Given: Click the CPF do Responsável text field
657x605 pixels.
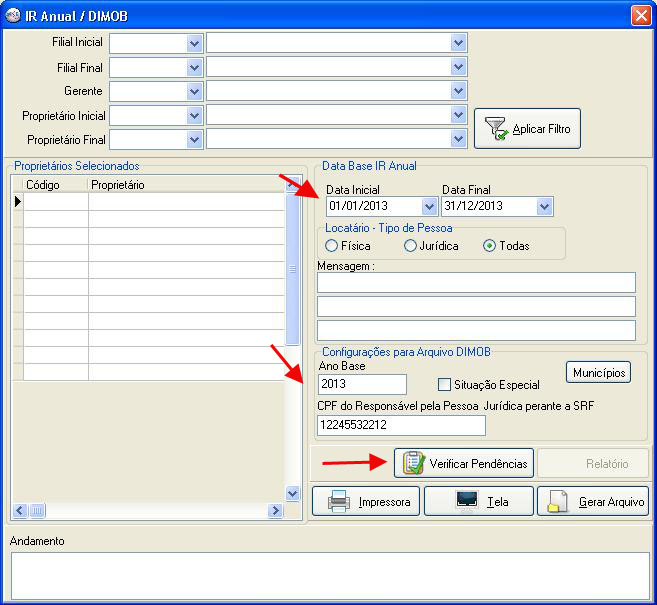Looking at the screenshot, I should coord(401,425).
